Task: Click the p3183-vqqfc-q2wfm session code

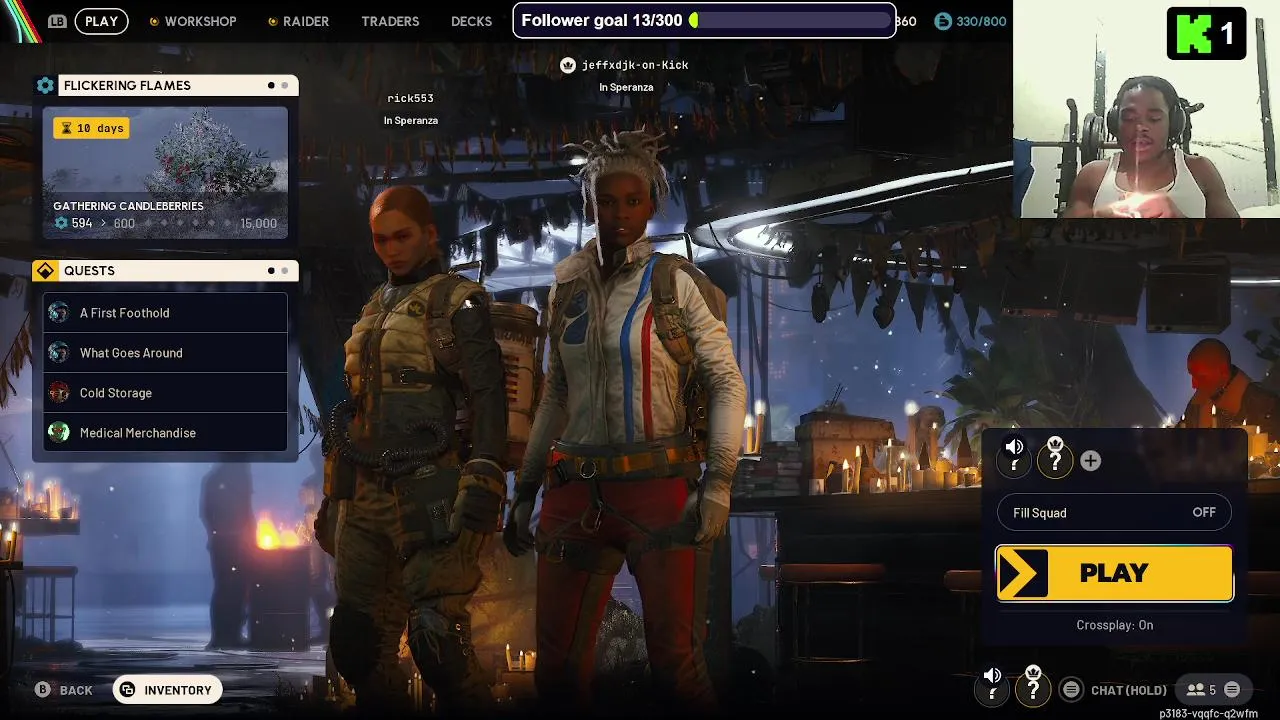Action: point(1209,714)
